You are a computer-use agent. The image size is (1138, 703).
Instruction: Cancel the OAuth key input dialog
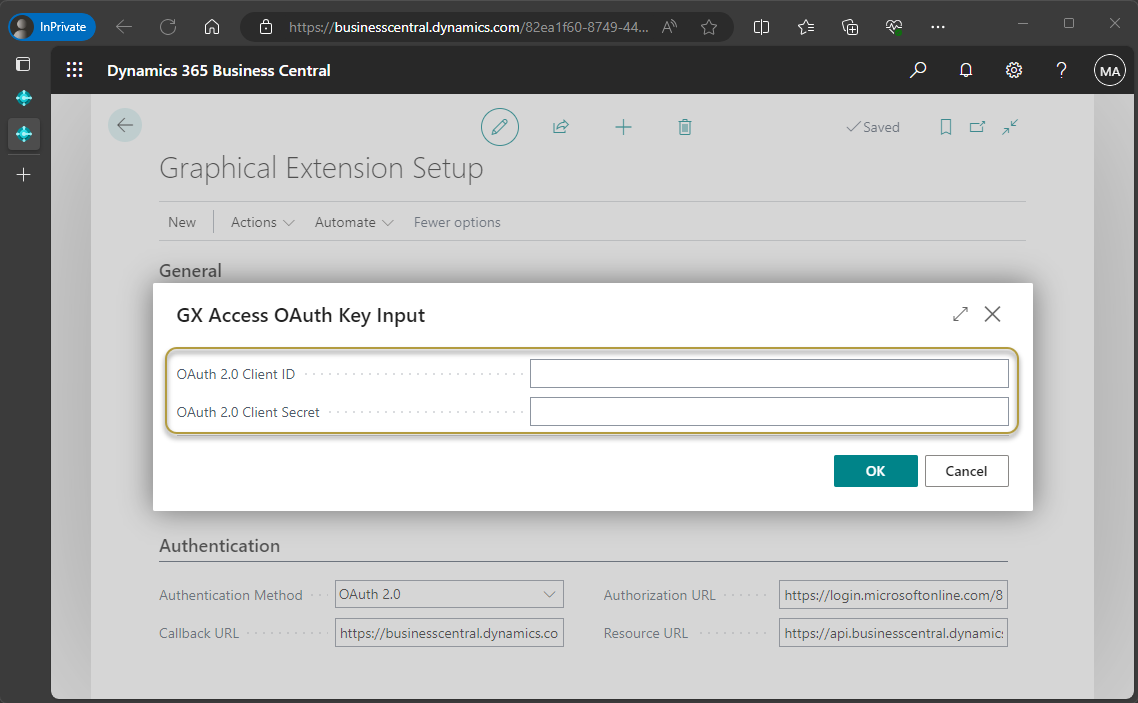[966, 471]
